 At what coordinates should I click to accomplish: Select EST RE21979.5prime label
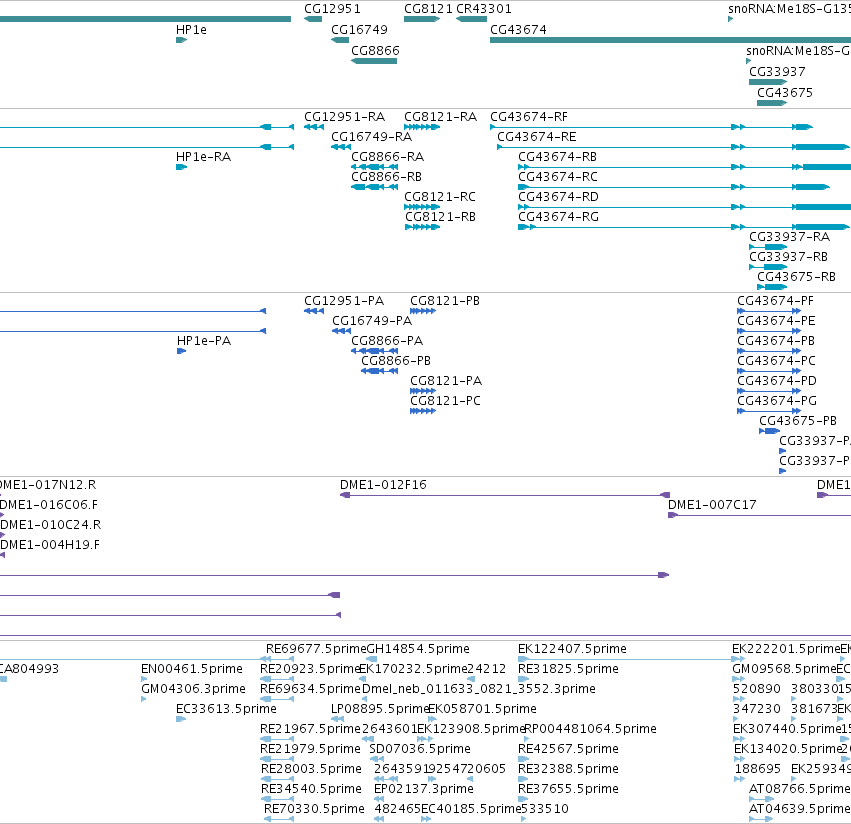click(310, 749)
